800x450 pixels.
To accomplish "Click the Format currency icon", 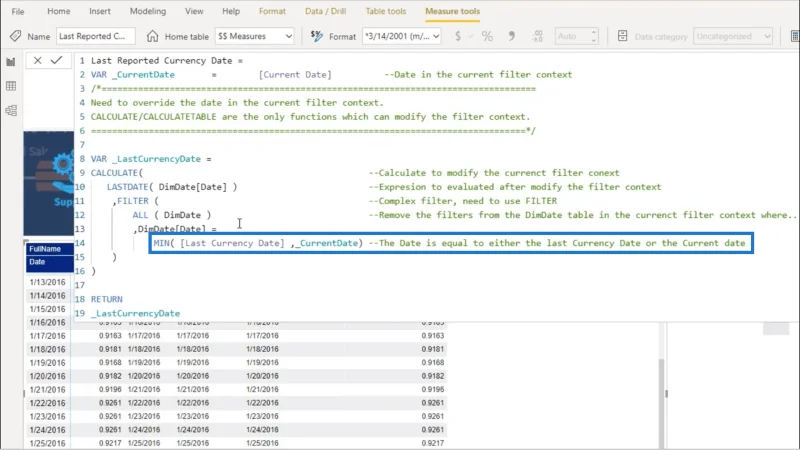I will coord(316,36).
